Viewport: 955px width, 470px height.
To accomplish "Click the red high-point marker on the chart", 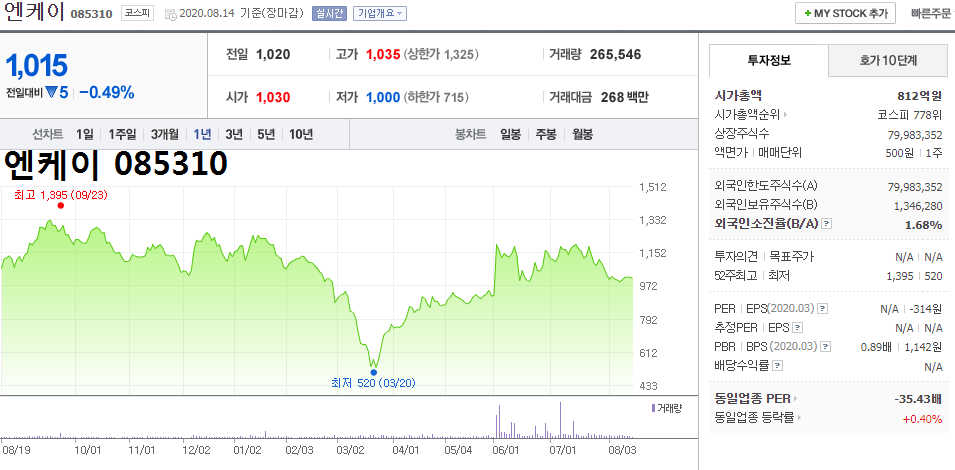I will coord(60,206).
